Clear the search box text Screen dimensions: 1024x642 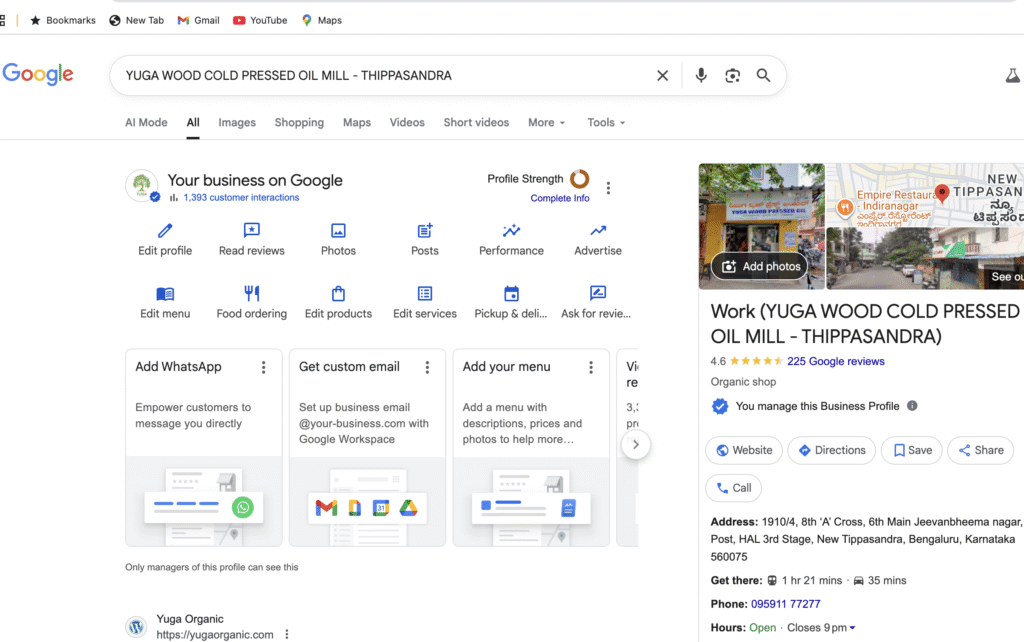(662, 76)
